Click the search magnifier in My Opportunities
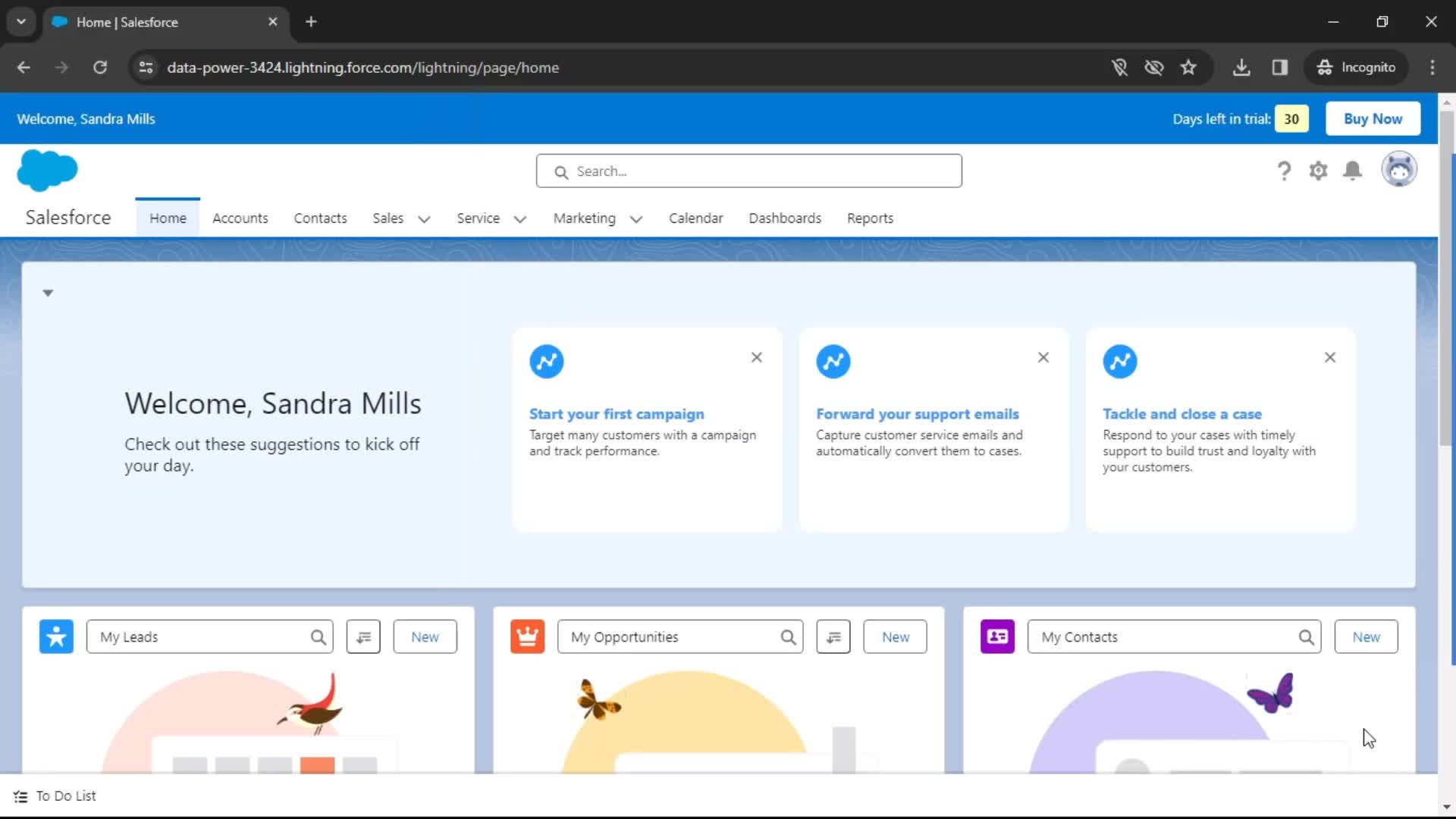The image size is (1456, 819). tap(789, 637)
